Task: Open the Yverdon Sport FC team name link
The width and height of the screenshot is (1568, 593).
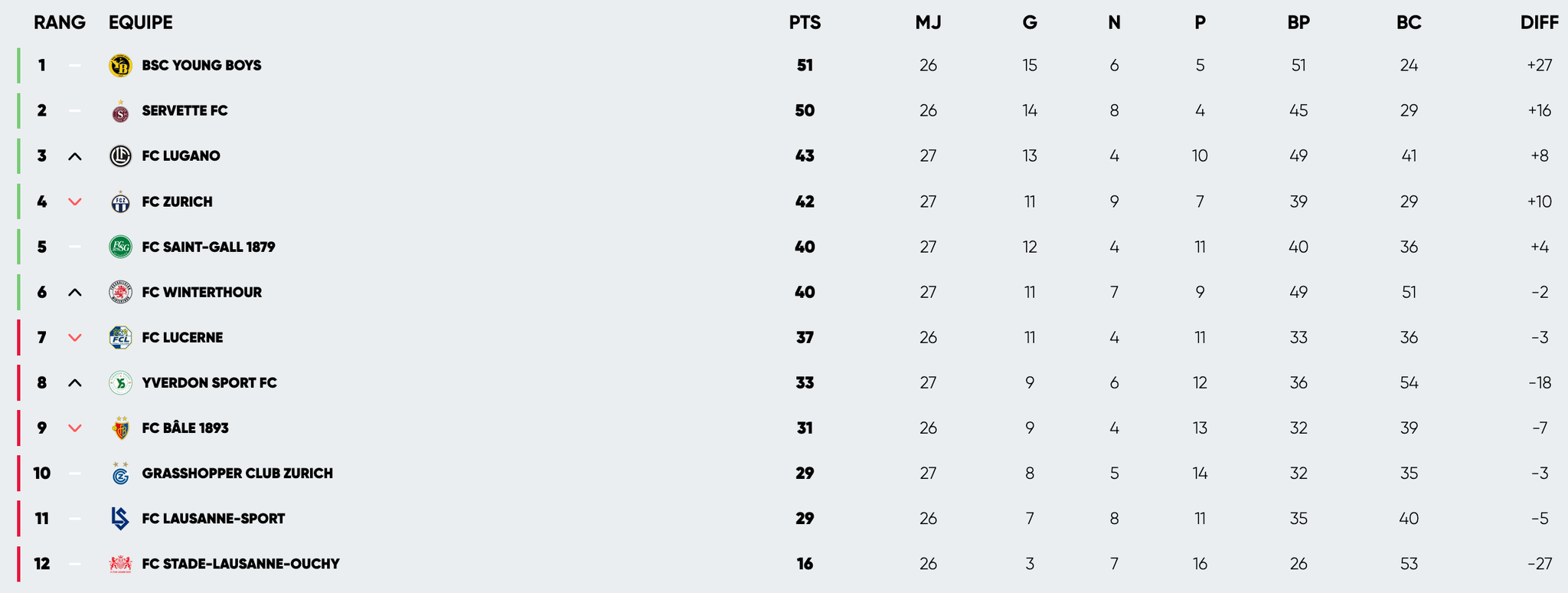Action: (209, 383)
